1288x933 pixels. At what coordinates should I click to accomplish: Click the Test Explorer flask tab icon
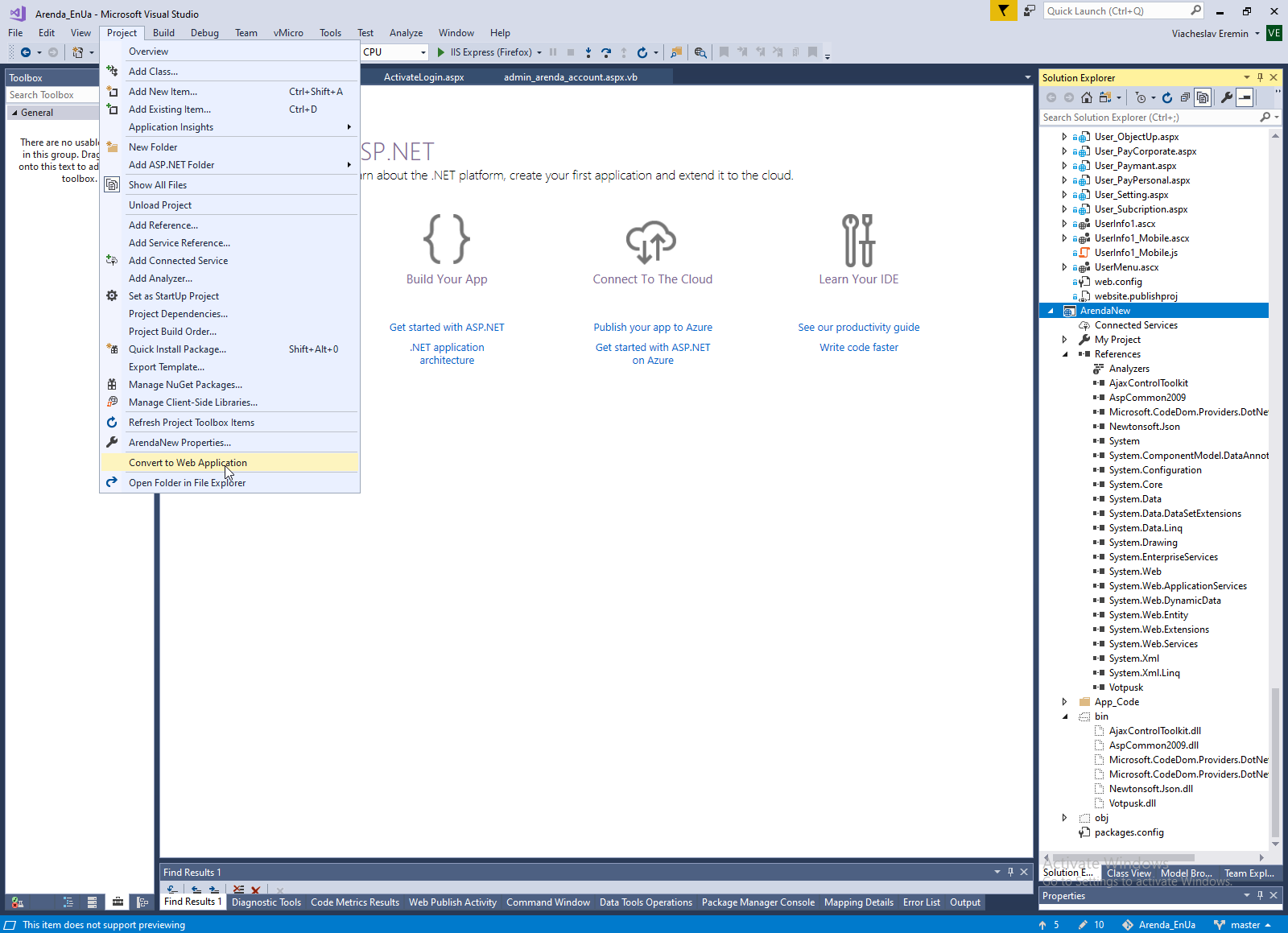tap(18, 902)
